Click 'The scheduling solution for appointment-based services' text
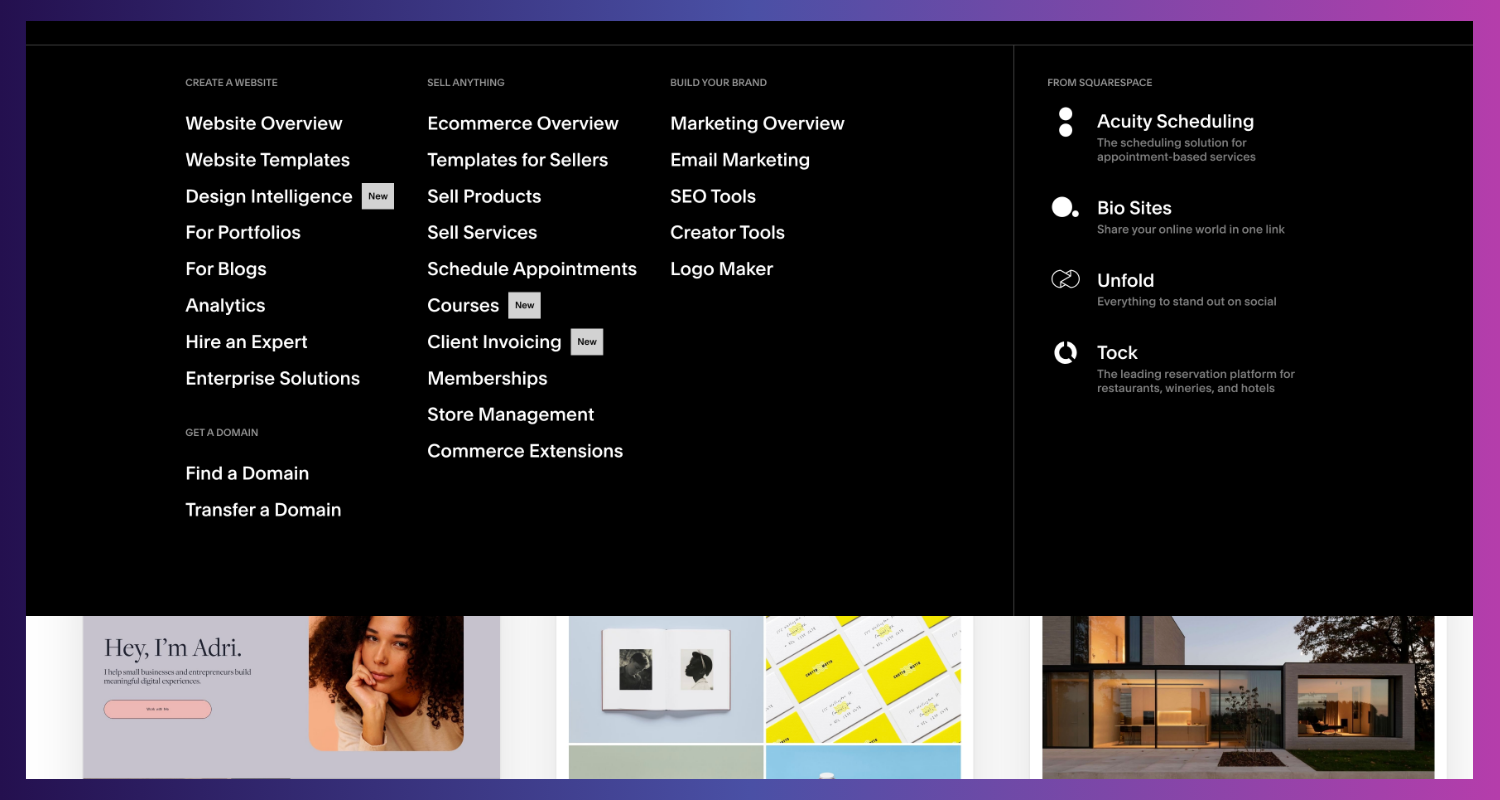The image size is (1500, 800). (1176, 150)
